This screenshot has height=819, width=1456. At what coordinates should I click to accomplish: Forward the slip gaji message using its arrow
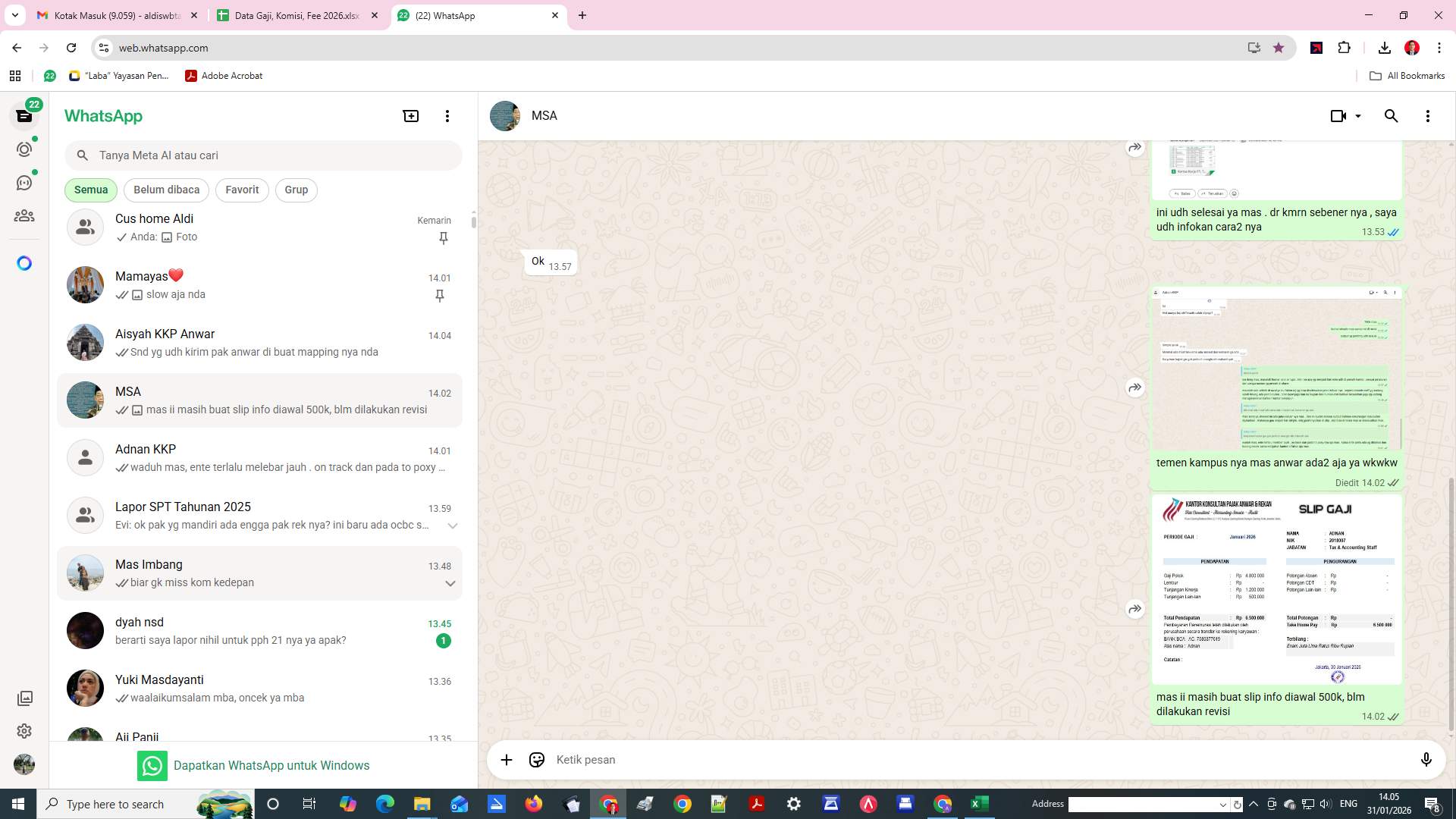pos(1134,608)
